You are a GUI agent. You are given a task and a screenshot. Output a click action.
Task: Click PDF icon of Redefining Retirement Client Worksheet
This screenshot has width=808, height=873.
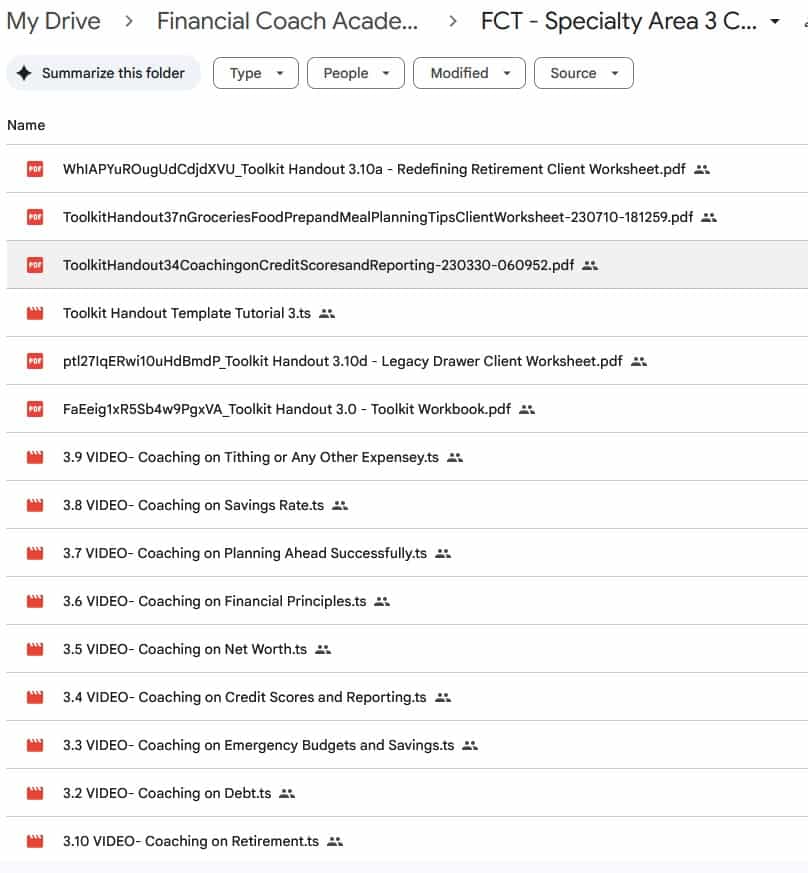[35, 169]
